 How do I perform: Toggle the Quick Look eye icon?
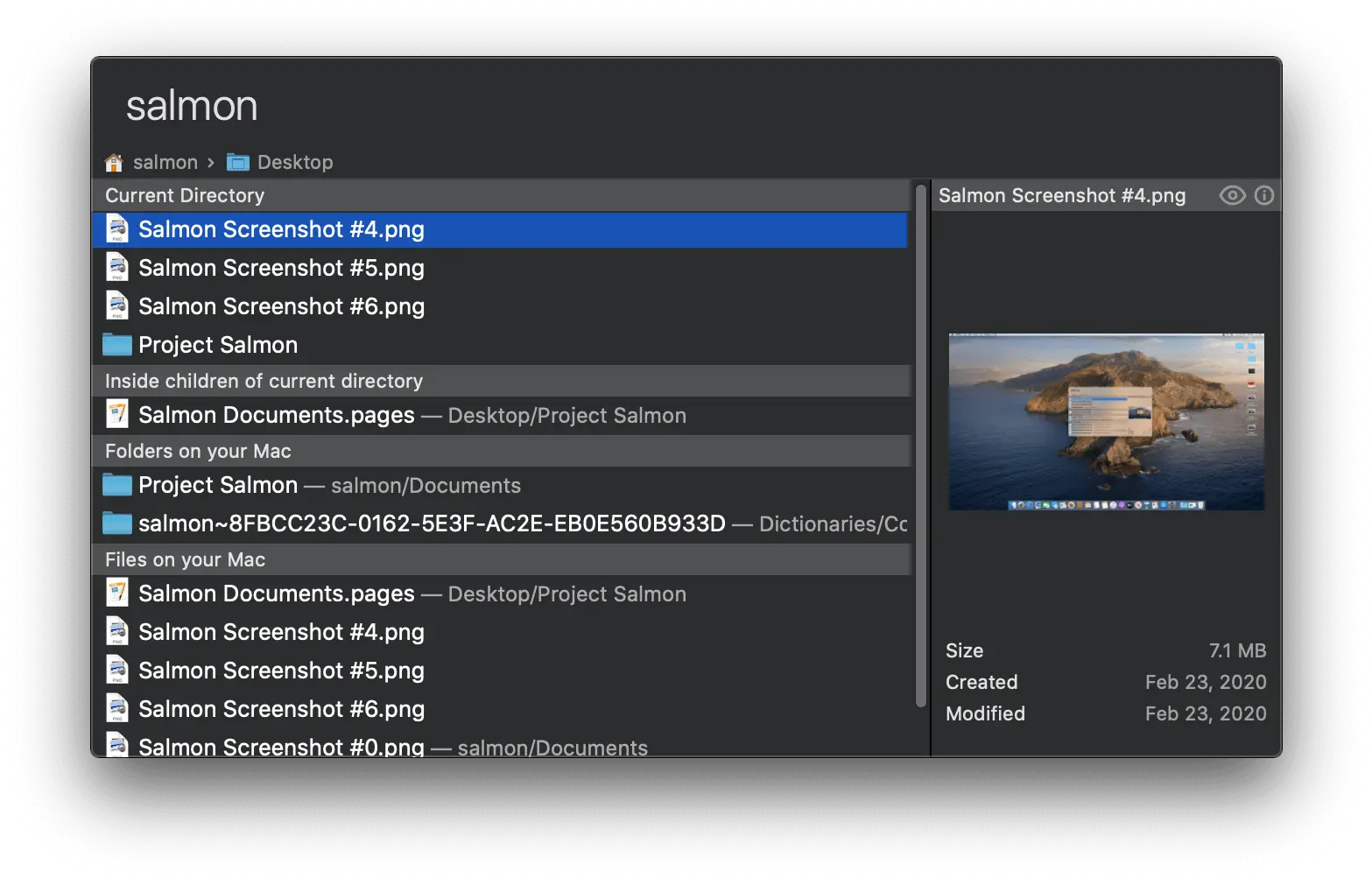click(x=1231, y=195)
